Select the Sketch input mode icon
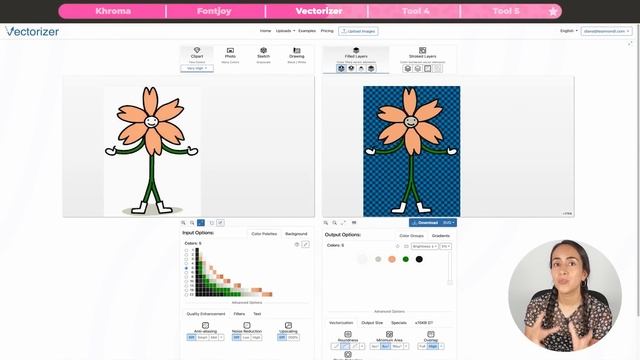Image resolution: width=640 pixels, height=360 pixels. click(263, 50)
